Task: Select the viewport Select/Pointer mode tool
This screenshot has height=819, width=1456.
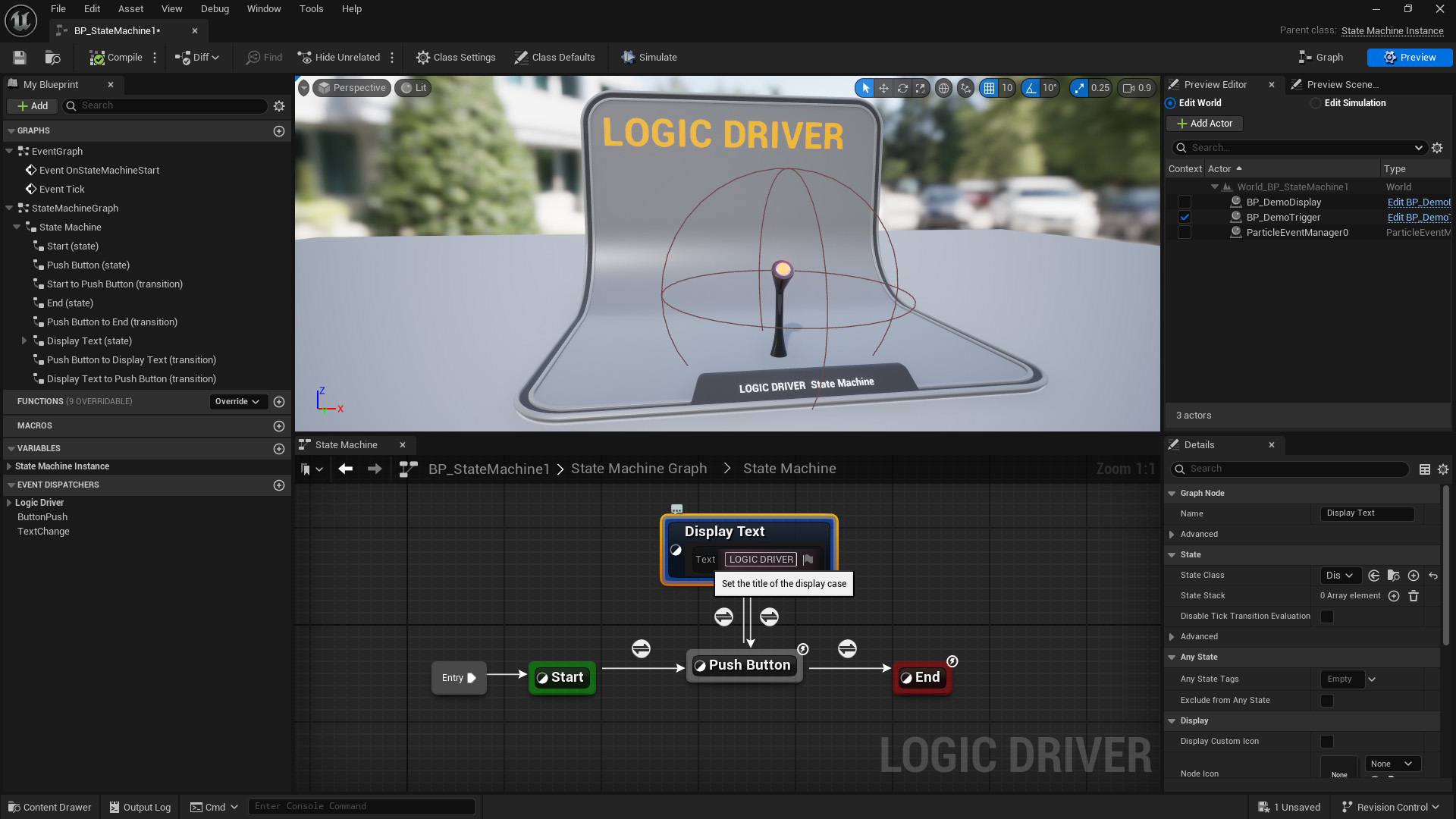Action: pos(865,88)
